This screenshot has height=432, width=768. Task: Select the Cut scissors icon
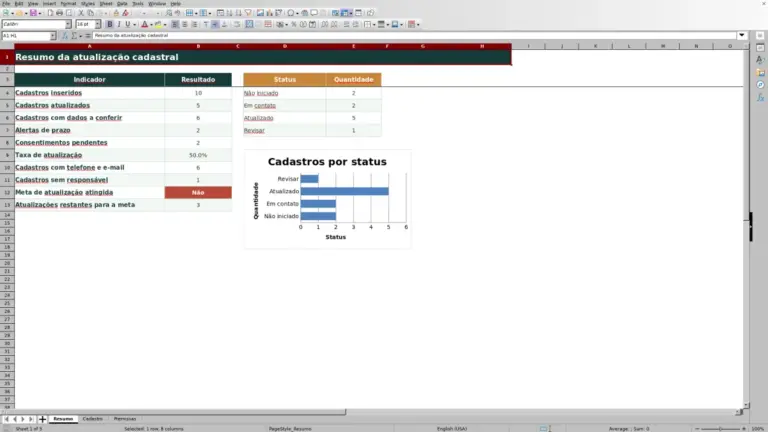click(81, 13)
